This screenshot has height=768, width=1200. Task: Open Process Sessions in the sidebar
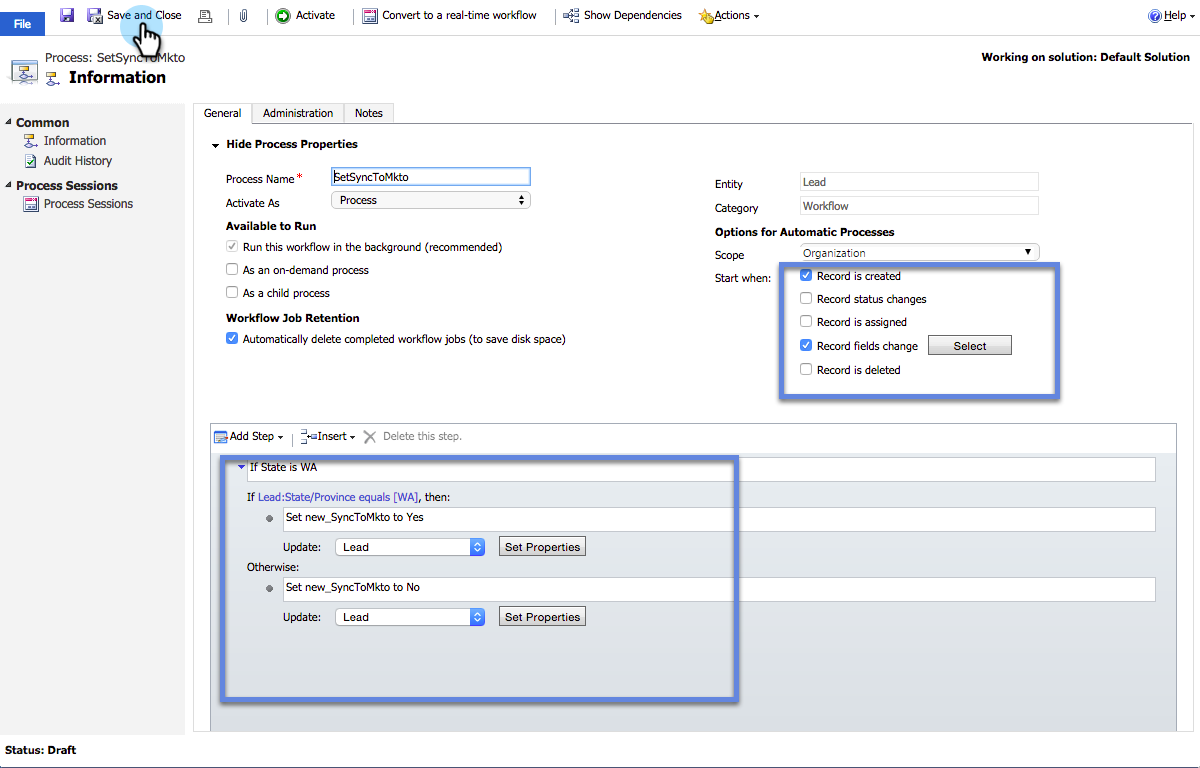pos(88,204)
